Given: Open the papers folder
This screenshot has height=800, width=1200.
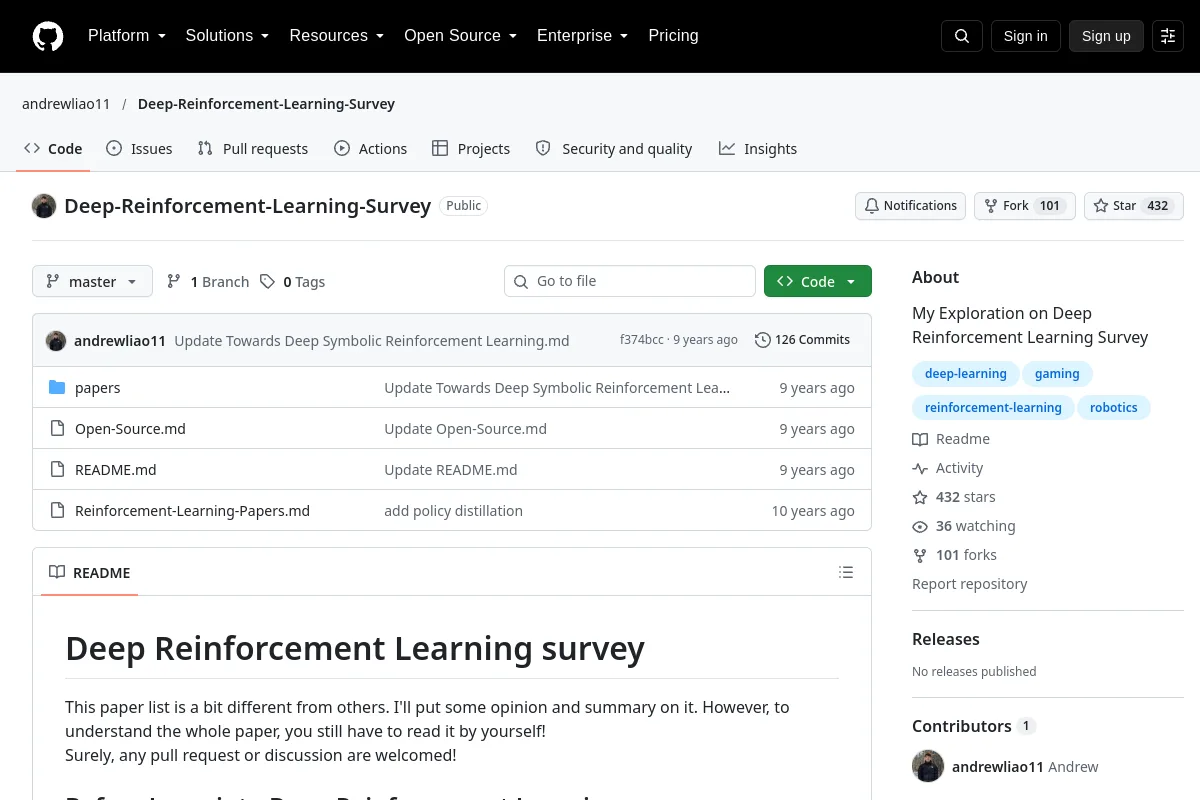Looking at the screenshot, I should 98,388.
